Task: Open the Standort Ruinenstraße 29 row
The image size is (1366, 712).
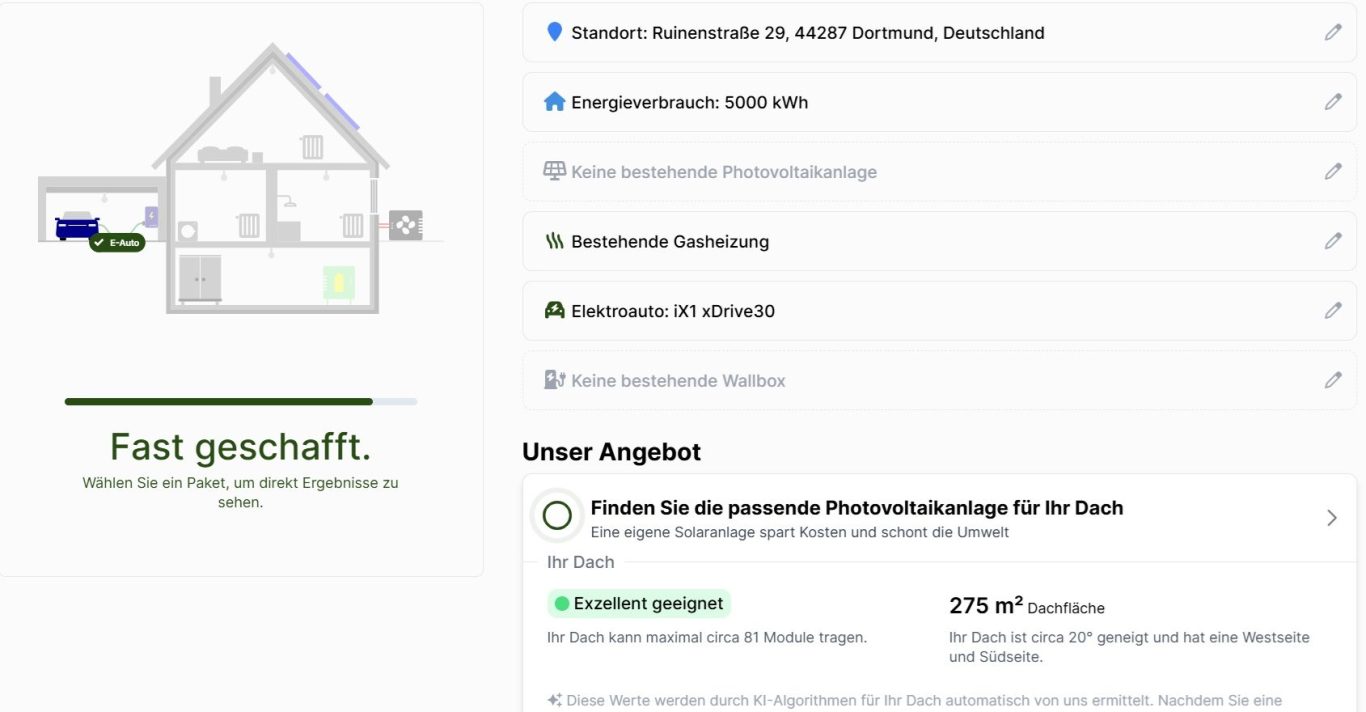Action: click(939, 32)
